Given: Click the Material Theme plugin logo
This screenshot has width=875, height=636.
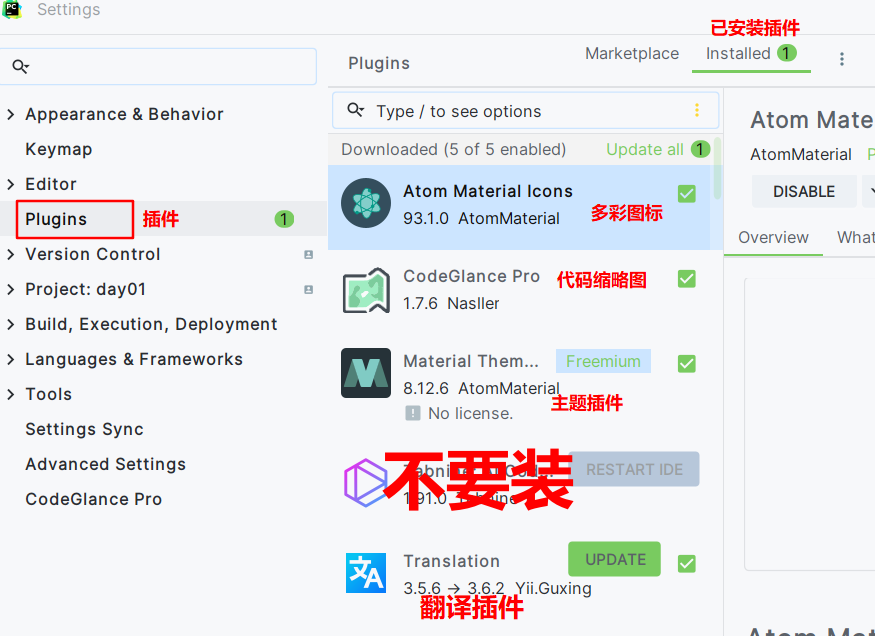Looking at the screenshot, I should point(366,373).
